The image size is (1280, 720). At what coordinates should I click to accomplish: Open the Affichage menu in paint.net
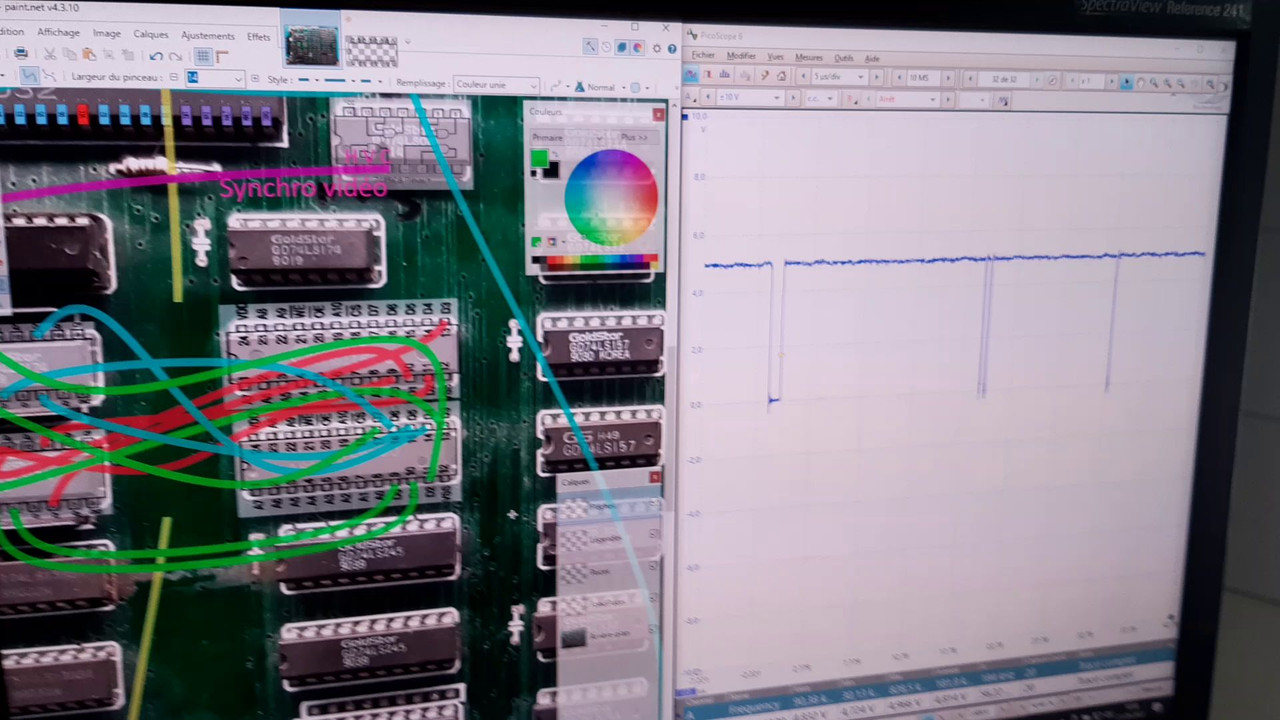click(x=58, y=32)
